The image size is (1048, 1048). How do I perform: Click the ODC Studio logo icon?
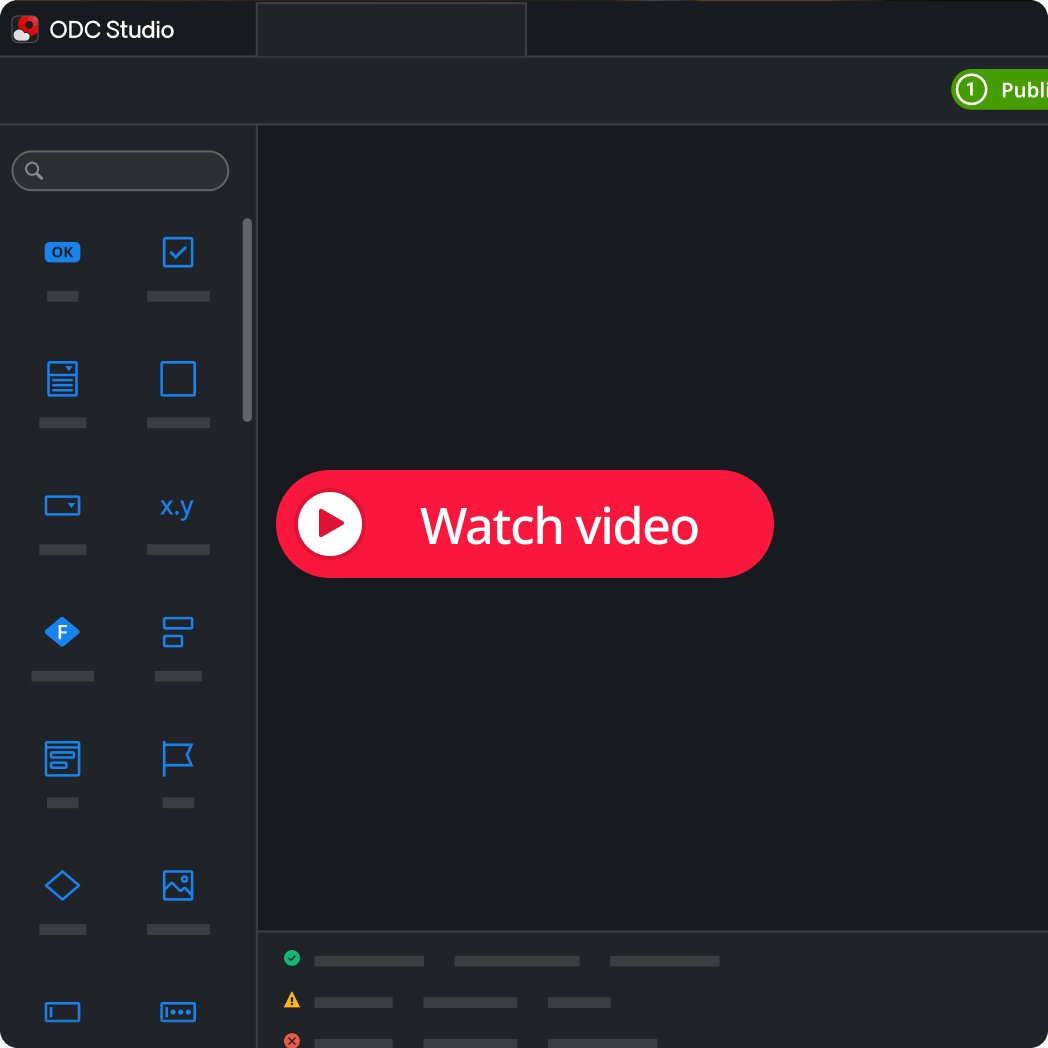point(25,29)
